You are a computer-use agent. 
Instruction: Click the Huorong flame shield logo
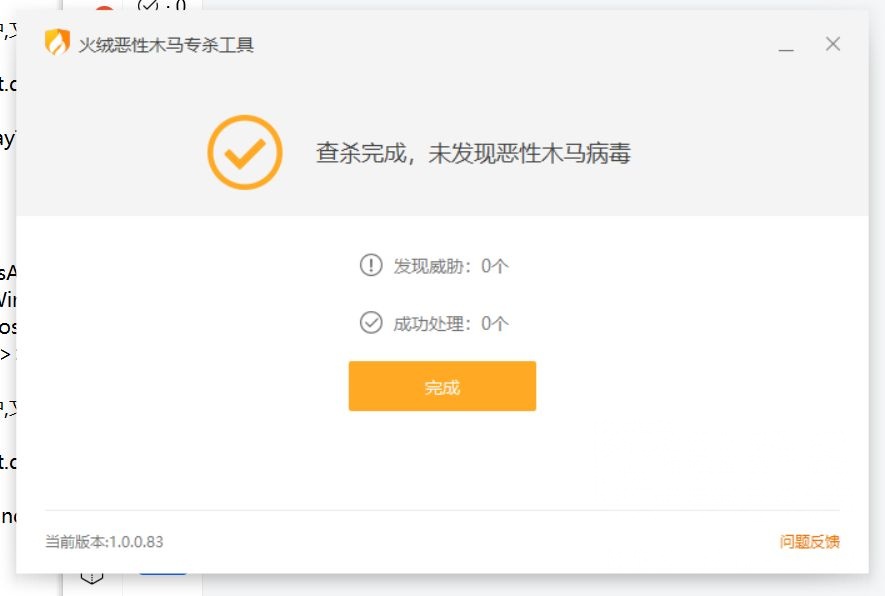point(57,42)
